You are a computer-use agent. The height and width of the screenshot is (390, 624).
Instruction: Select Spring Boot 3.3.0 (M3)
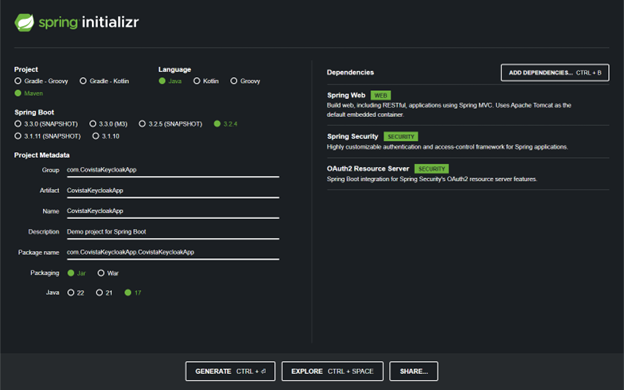coord(108,124)
